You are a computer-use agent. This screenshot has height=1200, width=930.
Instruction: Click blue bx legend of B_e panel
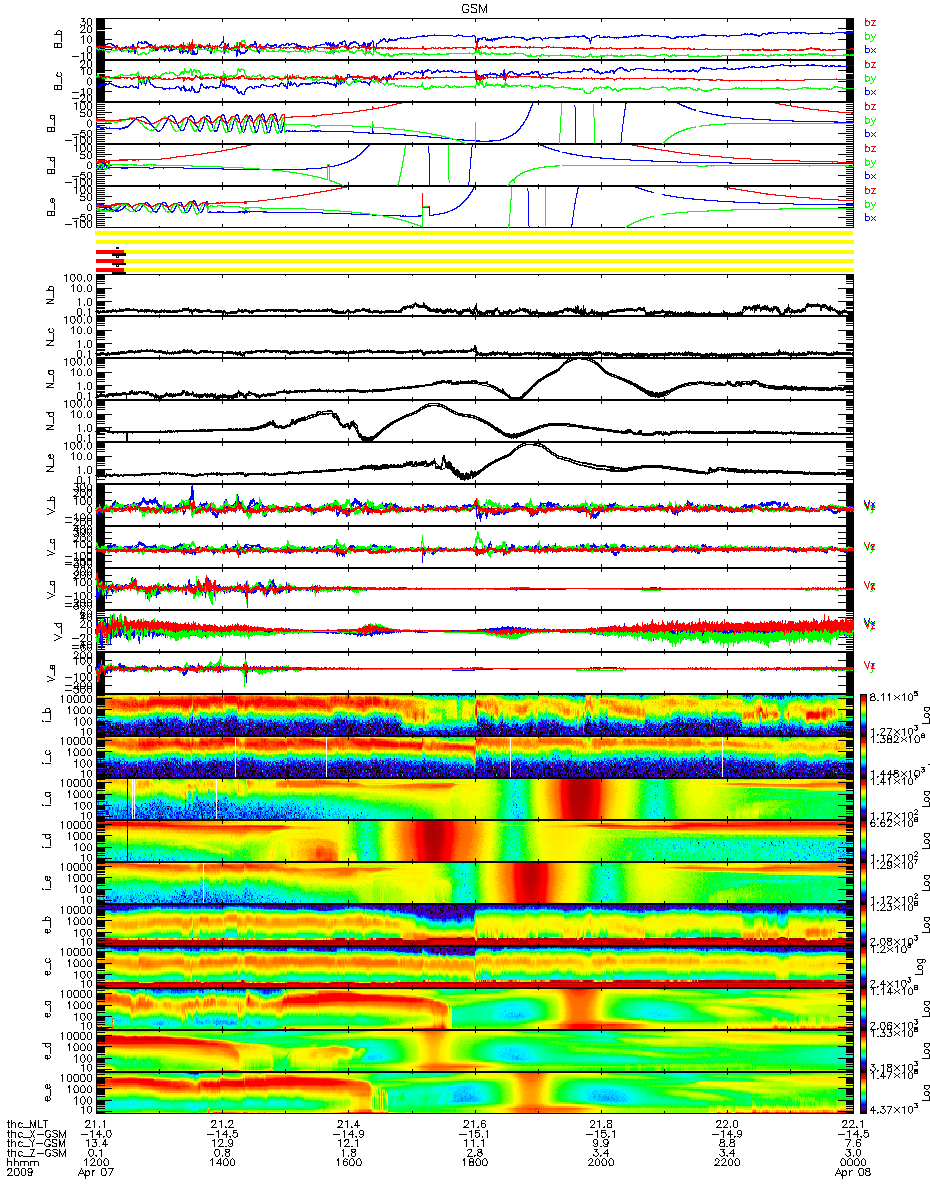[x=870, y=217]
